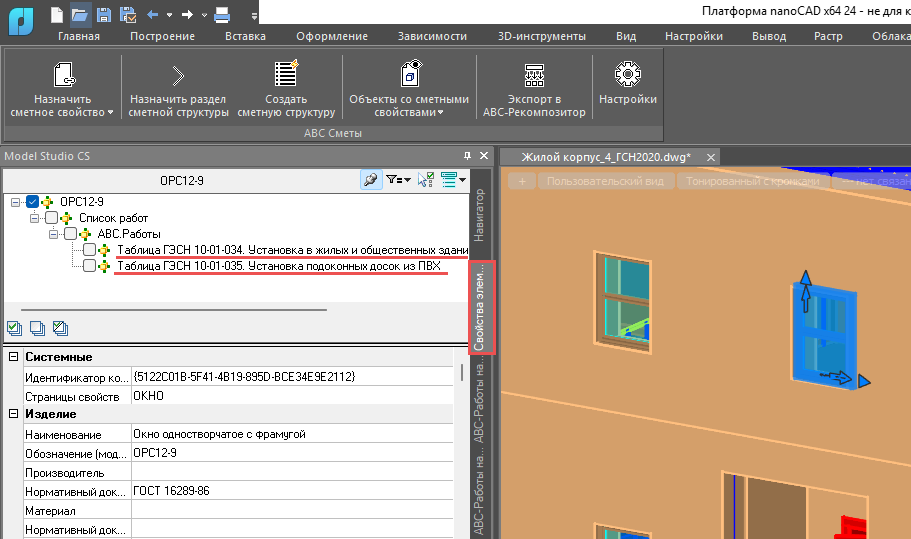This screenshot has width=911, height=539.
Task: Close the Жилой корпус_4_ГСН2020.dwg tab
Action: point(711,157)
